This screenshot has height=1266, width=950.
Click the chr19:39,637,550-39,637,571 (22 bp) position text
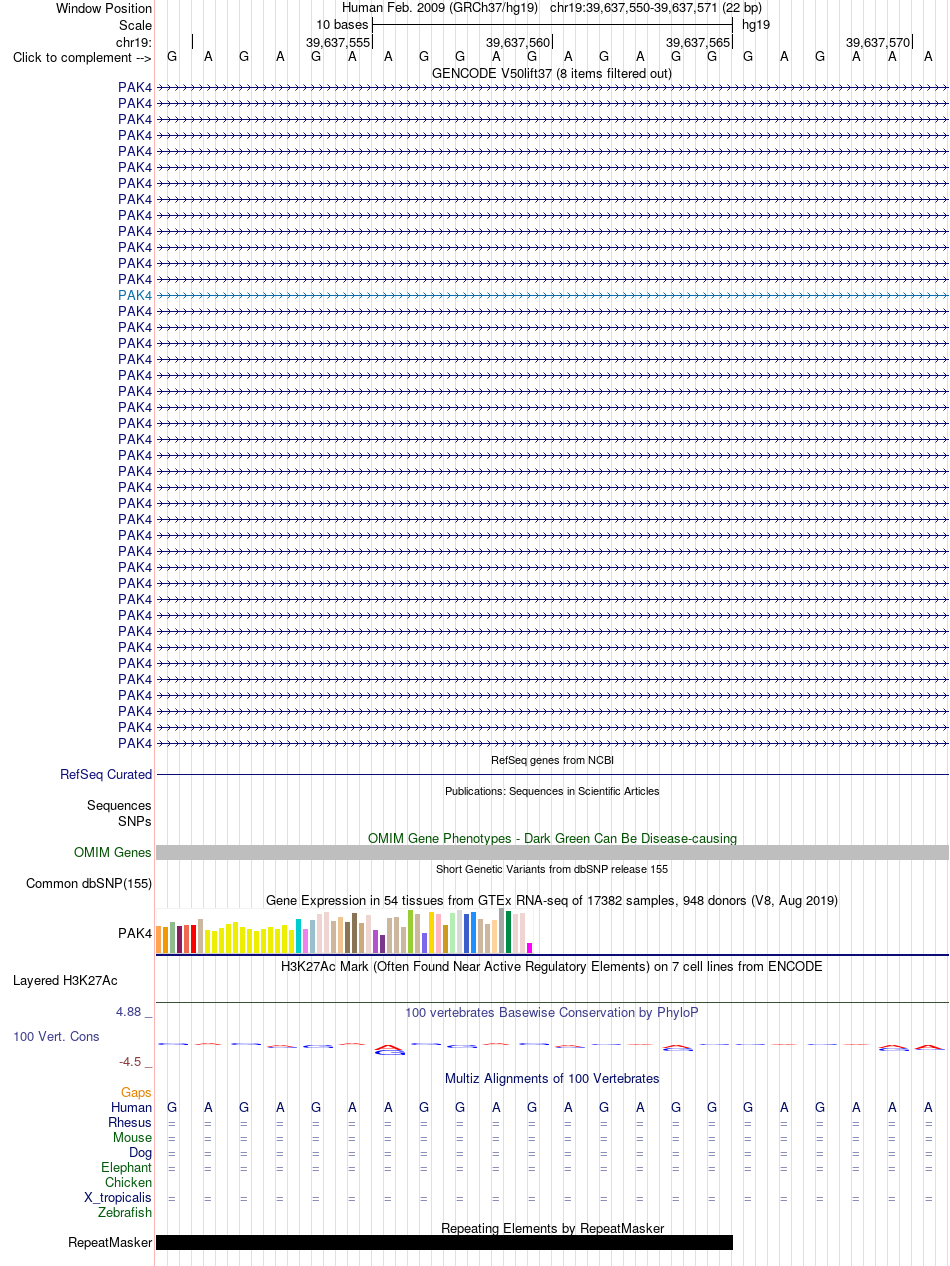(656, 8)
